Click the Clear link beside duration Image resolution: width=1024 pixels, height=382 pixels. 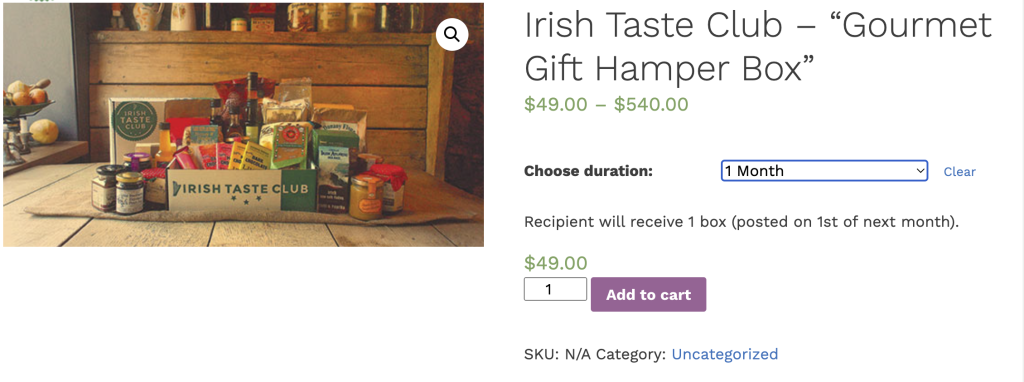click(959, 172)
